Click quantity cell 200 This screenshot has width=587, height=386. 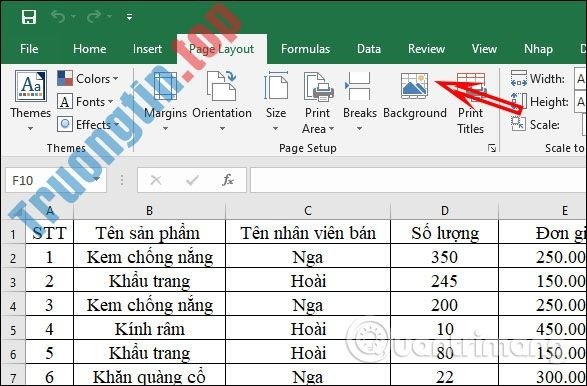(x=444, y=304)
